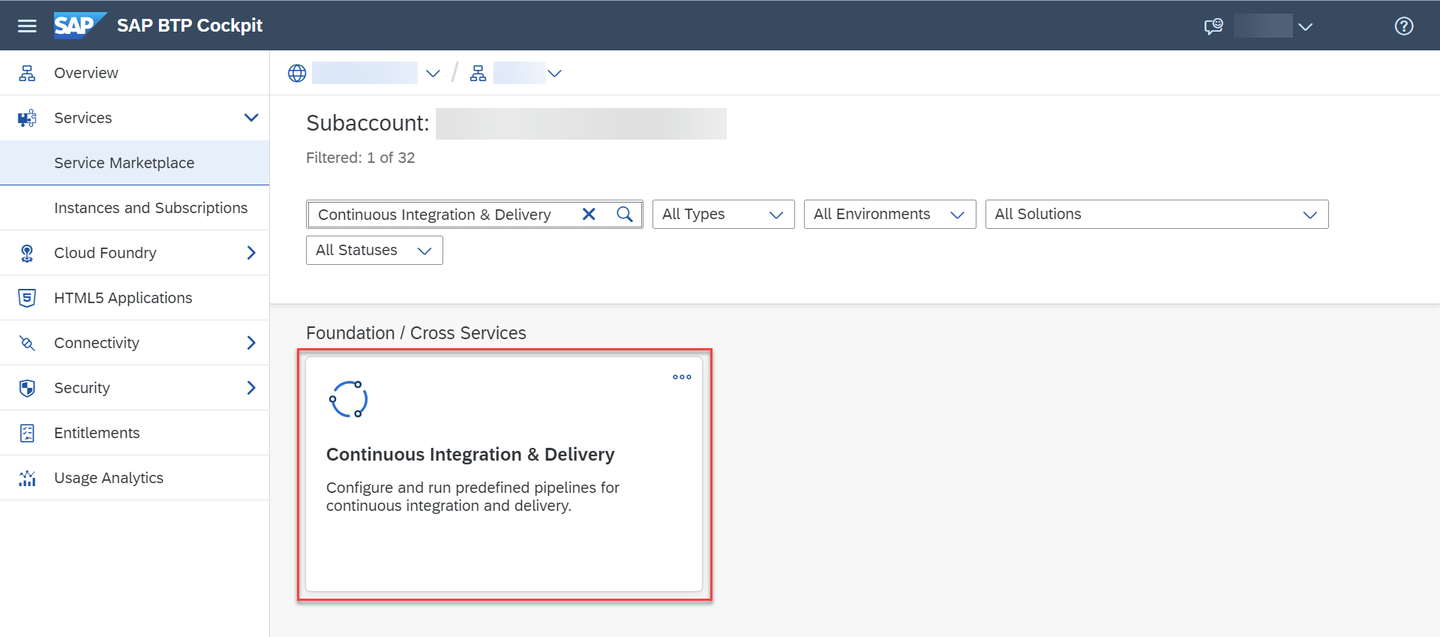Expand the Connectivity section
Screen dimensions: 1440x637
(251, 343)
